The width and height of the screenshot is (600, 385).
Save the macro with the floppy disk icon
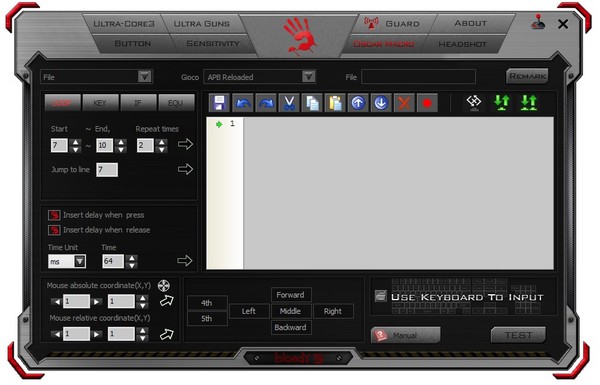(220, 103)
